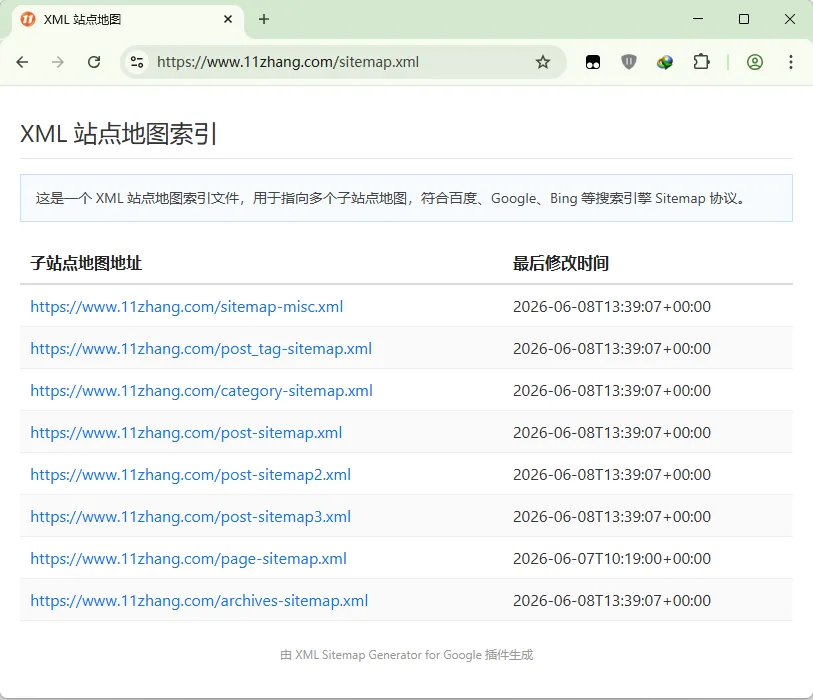Click the post-sitemap.xml row modified timestamp
813x700 pixels.
pos(612,432)
